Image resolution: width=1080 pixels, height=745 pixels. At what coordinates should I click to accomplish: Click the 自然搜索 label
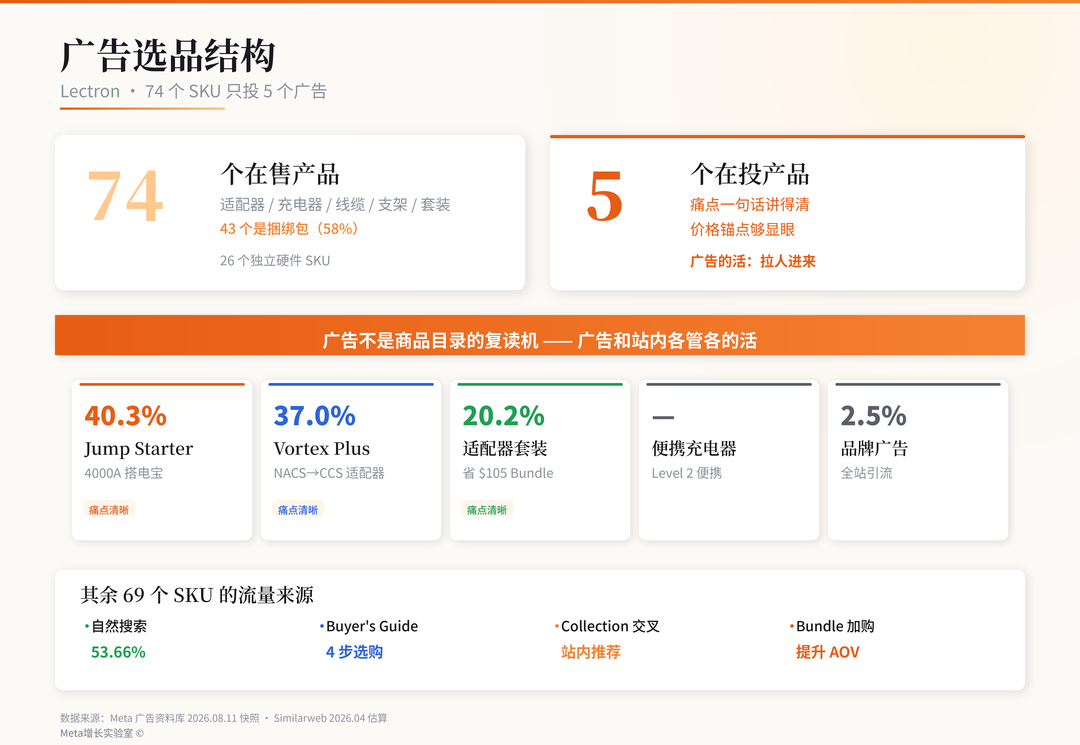tap(118, 626)
